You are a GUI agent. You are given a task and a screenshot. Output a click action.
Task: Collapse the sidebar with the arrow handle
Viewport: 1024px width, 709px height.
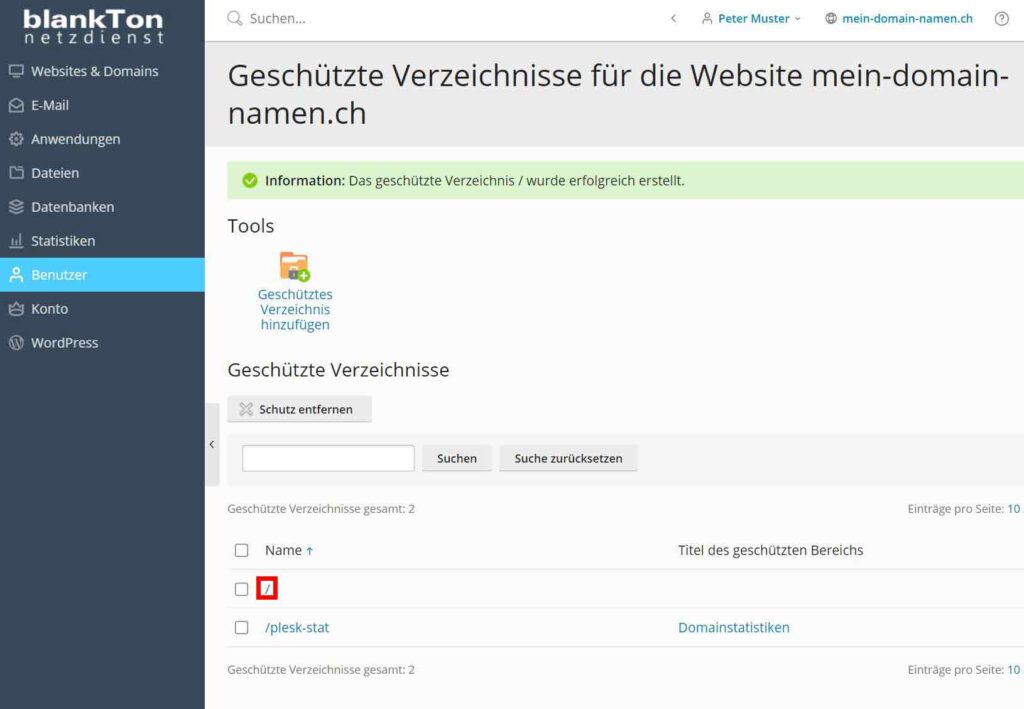click(211, 444)
